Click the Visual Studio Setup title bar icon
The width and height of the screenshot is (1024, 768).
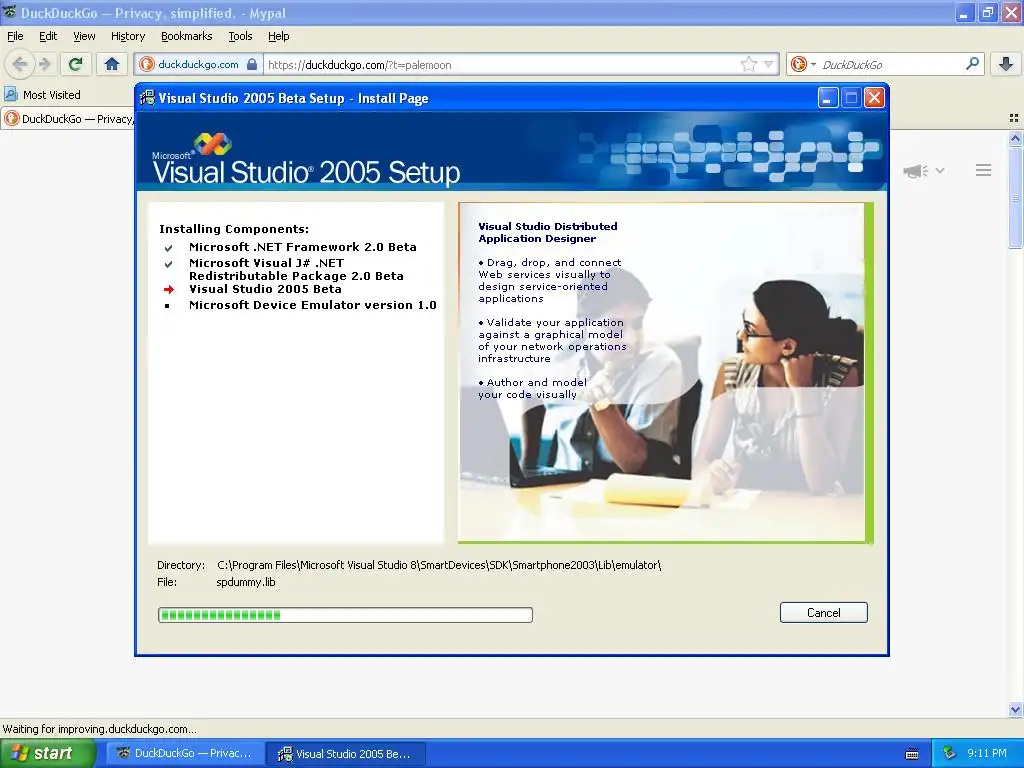point(148,98)
